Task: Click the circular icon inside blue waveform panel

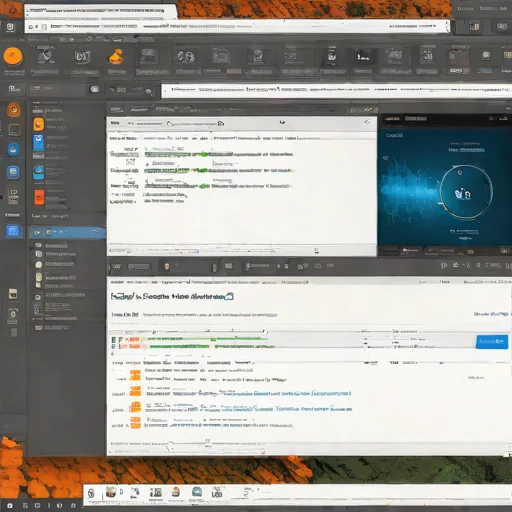Action: tap(466, 192)
